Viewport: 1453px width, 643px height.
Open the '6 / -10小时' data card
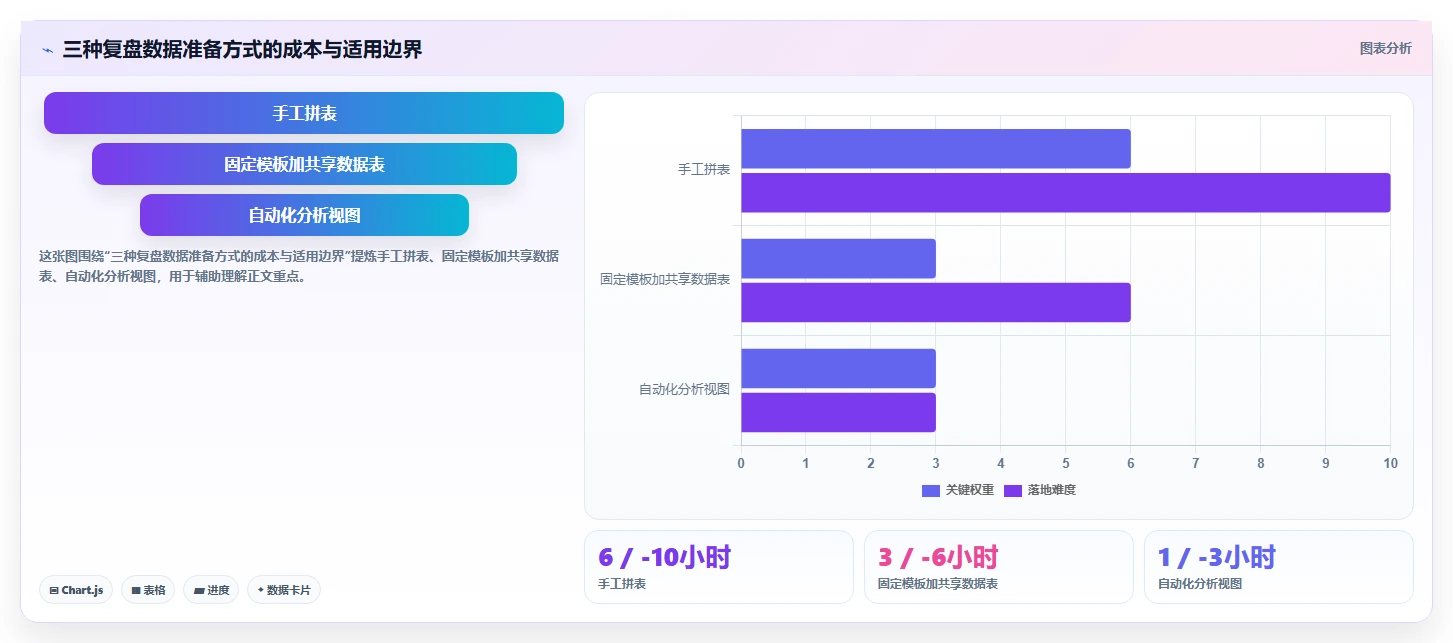click(719, 567)
